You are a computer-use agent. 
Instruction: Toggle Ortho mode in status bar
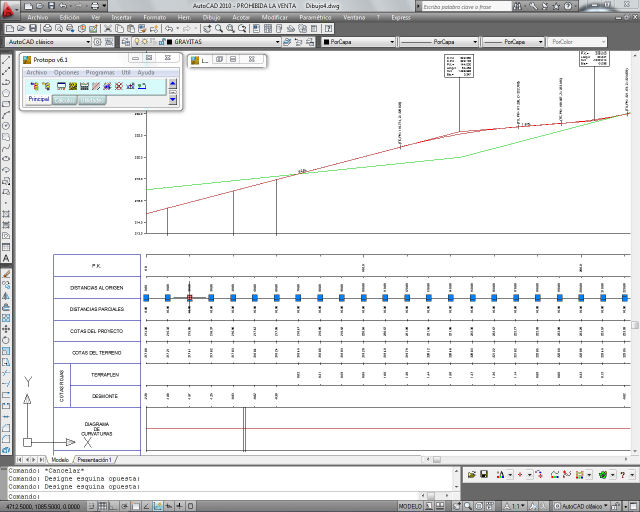point(113,506)
